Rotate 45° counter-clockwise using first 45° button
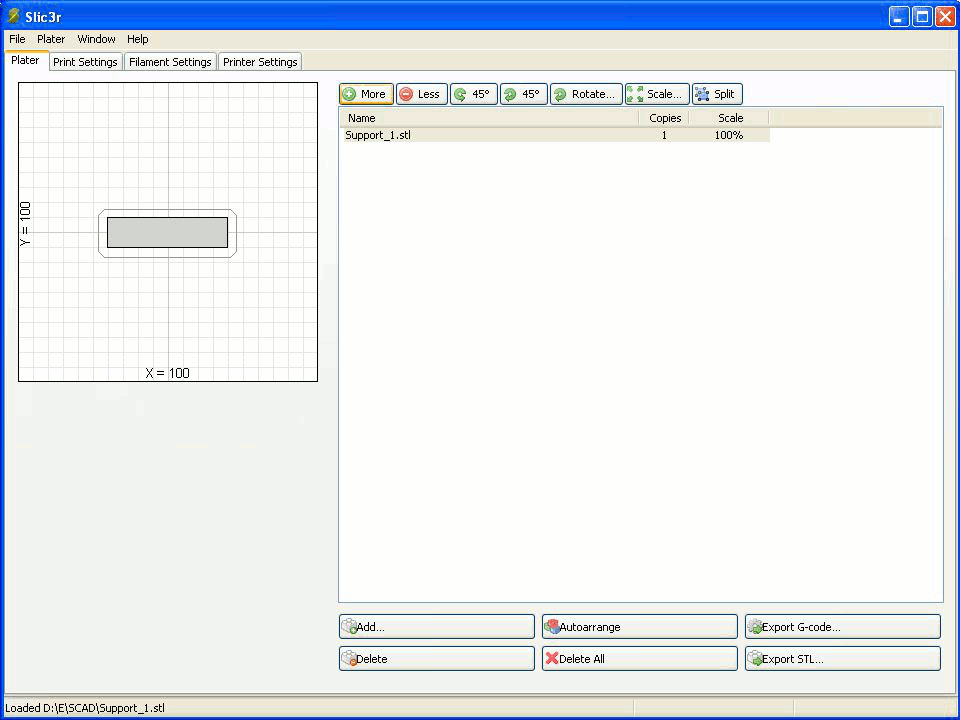The width and height of the screenshot is (960, 720). pos(473,94)
